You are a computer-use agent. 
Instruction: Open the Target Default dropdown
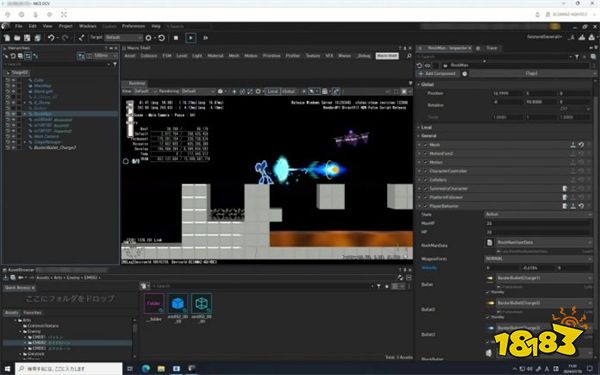[x=124, y=38]
